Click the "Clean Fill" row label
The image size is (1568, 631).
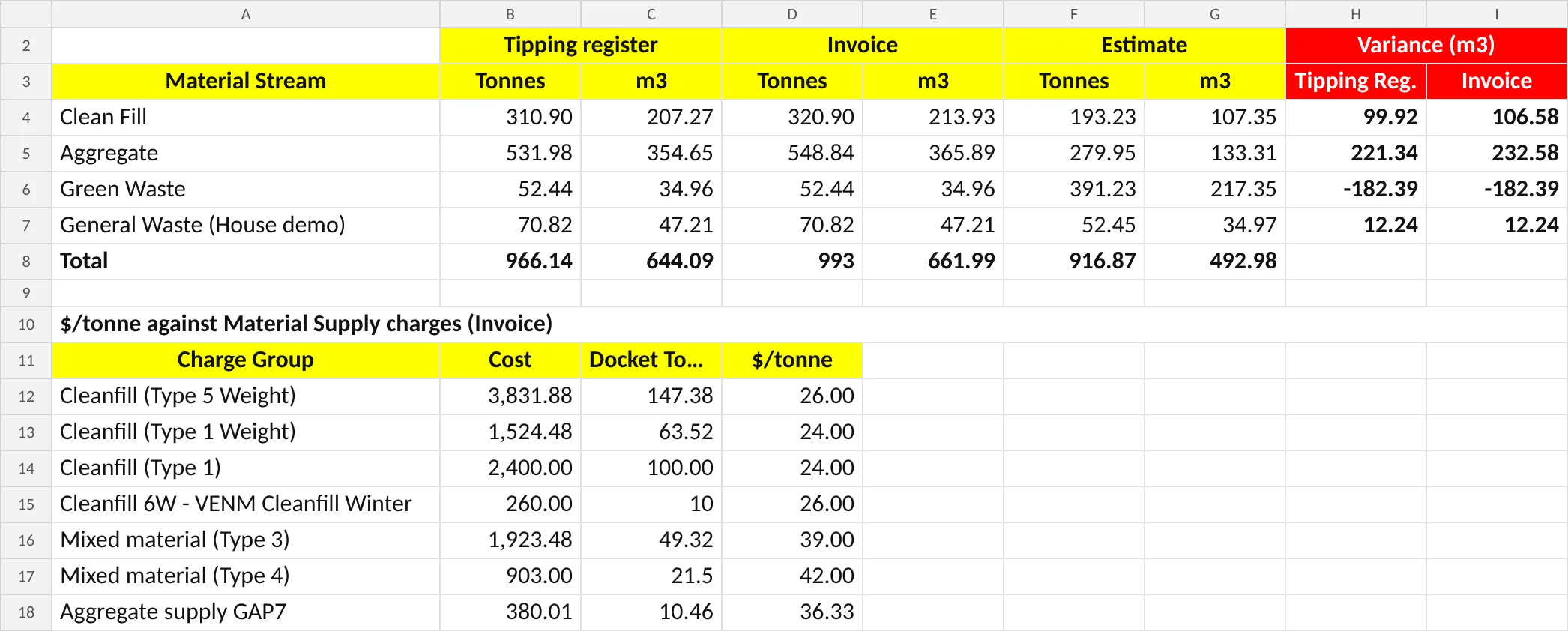[245, 117]
